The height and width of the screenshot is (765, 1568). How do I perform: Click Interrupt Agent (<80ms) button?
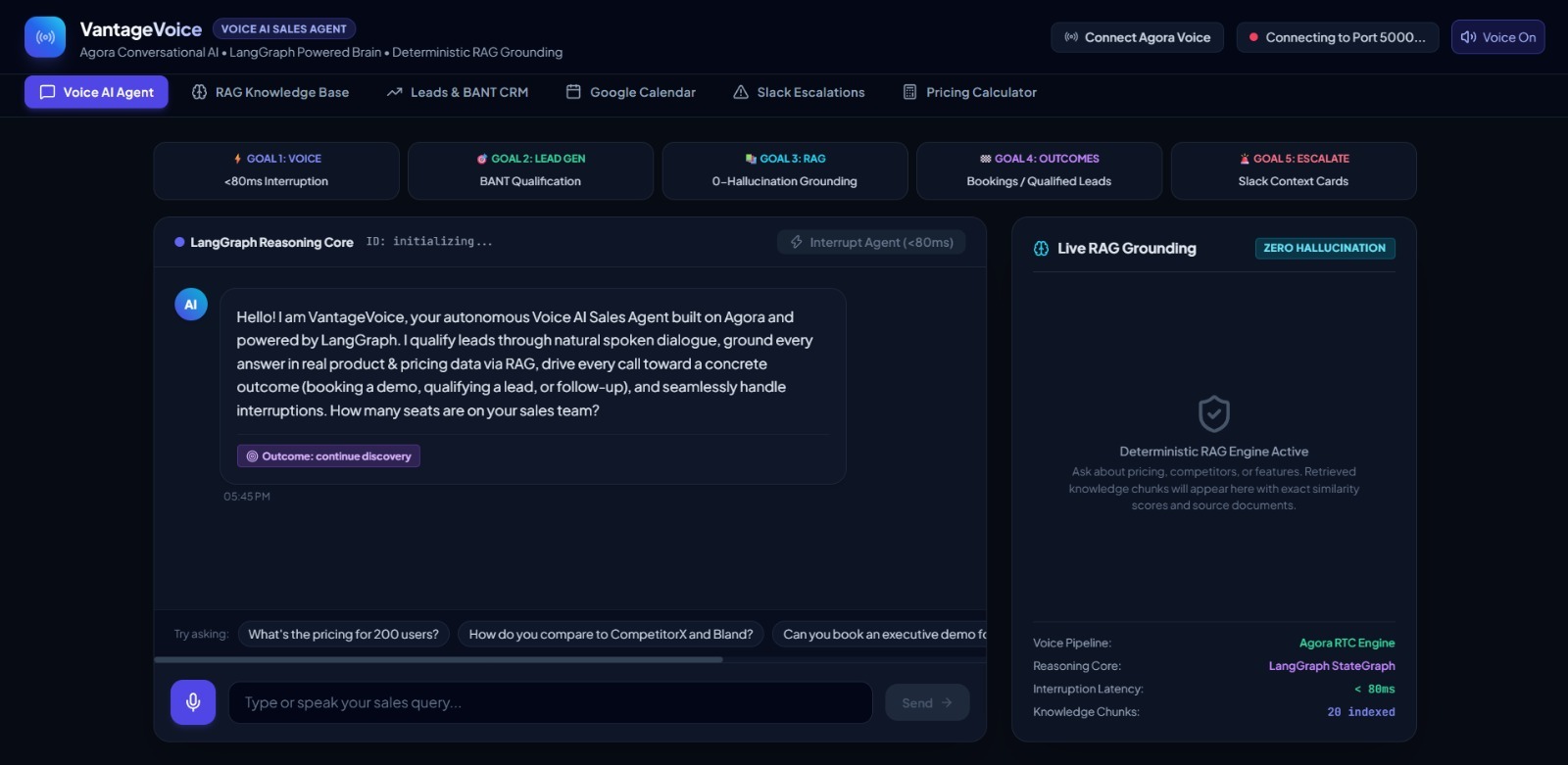pyautogui.click(x=871, y=242)
